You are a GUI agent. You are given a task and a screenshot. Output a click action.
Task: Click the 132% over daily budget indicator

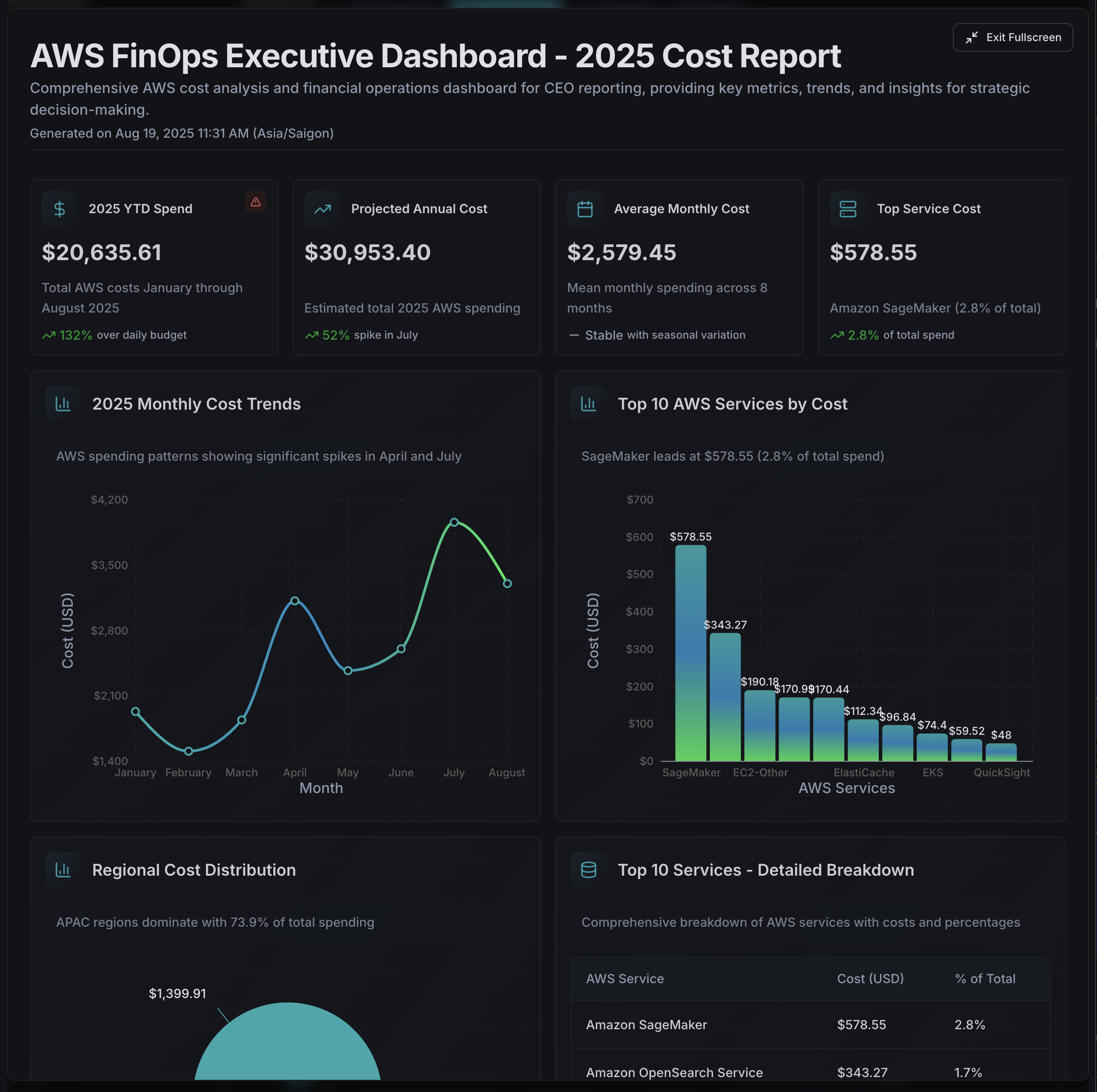[x=115, y=335]
